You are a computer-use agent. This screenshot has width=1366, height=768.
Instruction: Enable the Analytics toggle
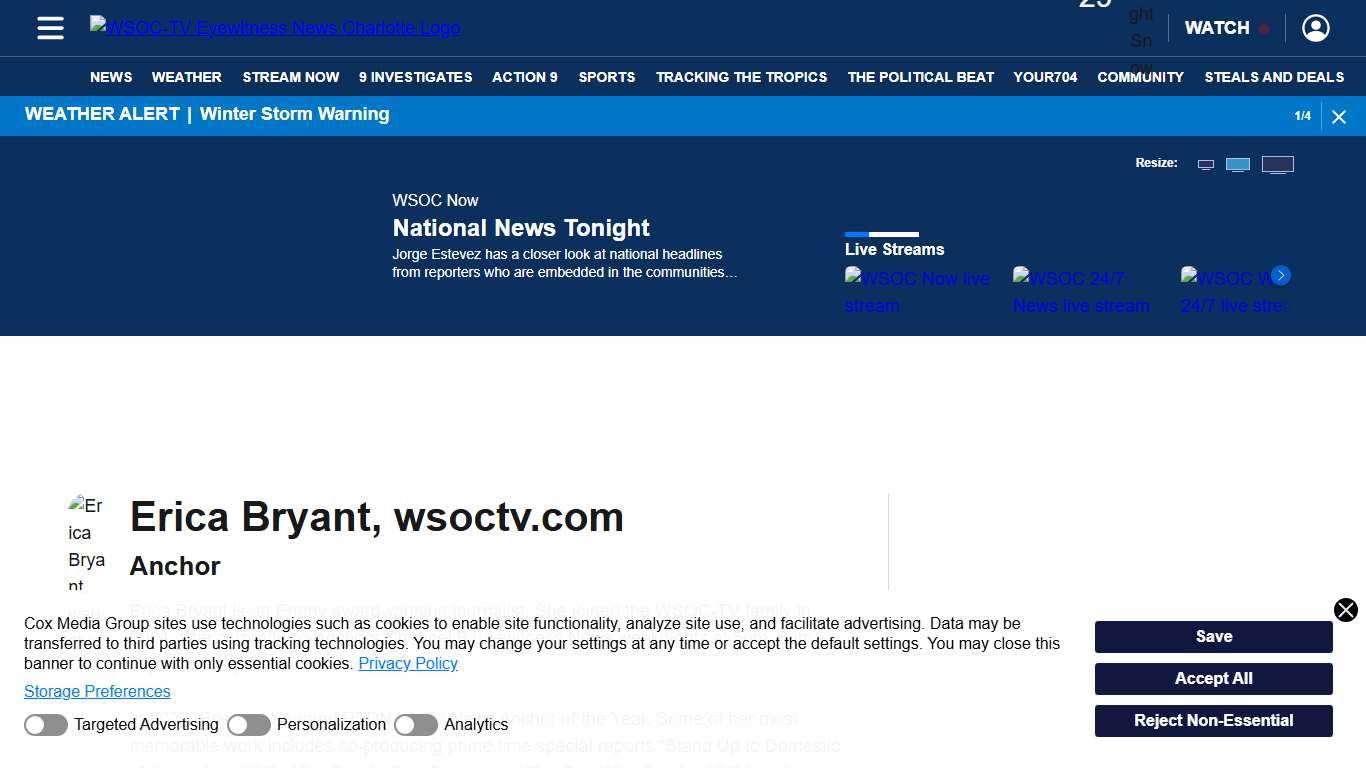click(416, 724)
